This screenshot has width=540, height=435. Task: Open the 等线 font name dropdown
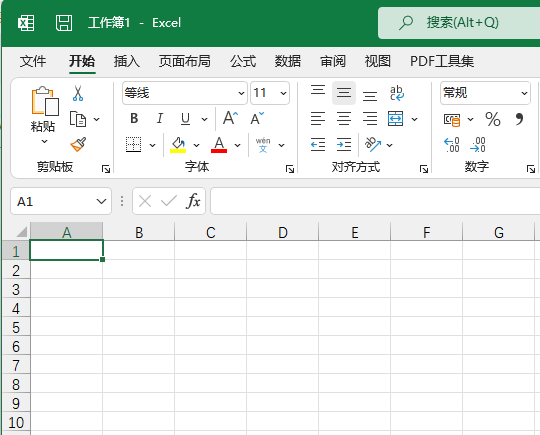(241, 93)
